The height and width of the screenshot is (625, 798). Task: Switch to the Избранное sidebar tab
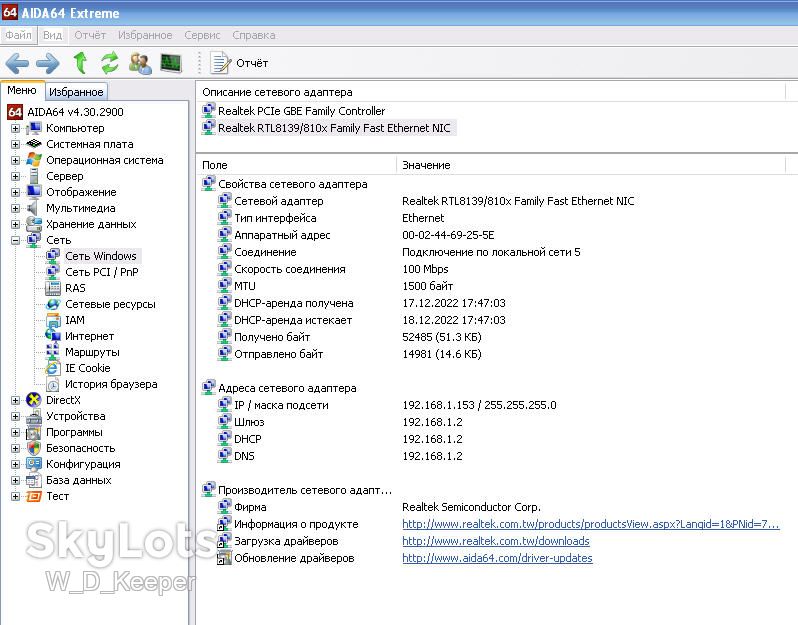coord(76,92)
